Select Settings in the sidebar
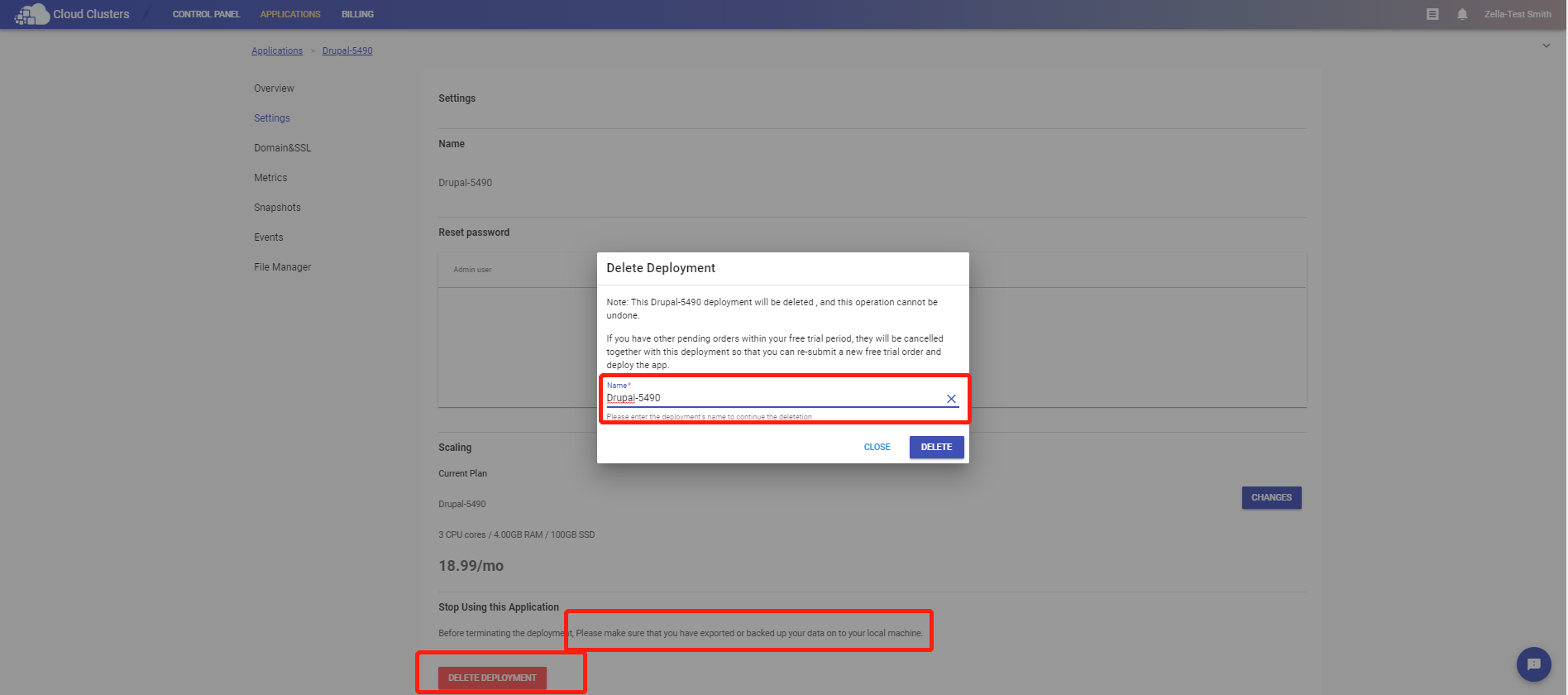The image size is (1568, 695). [272, 118]
